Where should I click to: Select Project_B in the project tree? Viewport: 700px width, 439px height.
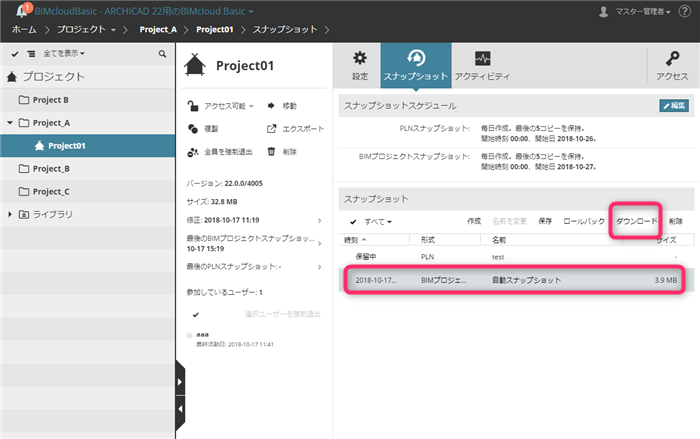coord(88,168)
